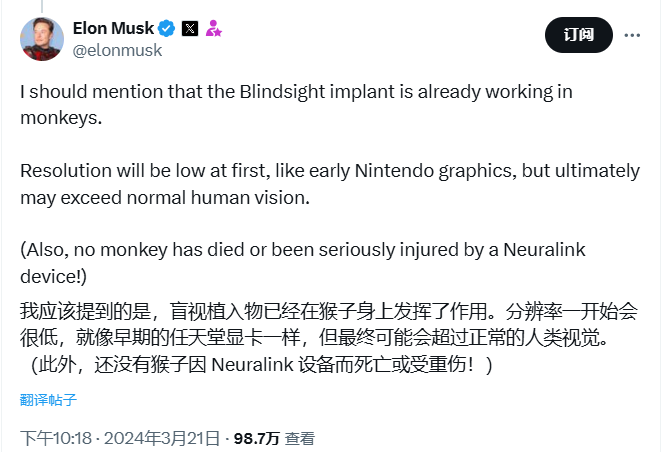Open Elon Musk's profile picture
Screen dimensions: 667x452
[42, 39]
